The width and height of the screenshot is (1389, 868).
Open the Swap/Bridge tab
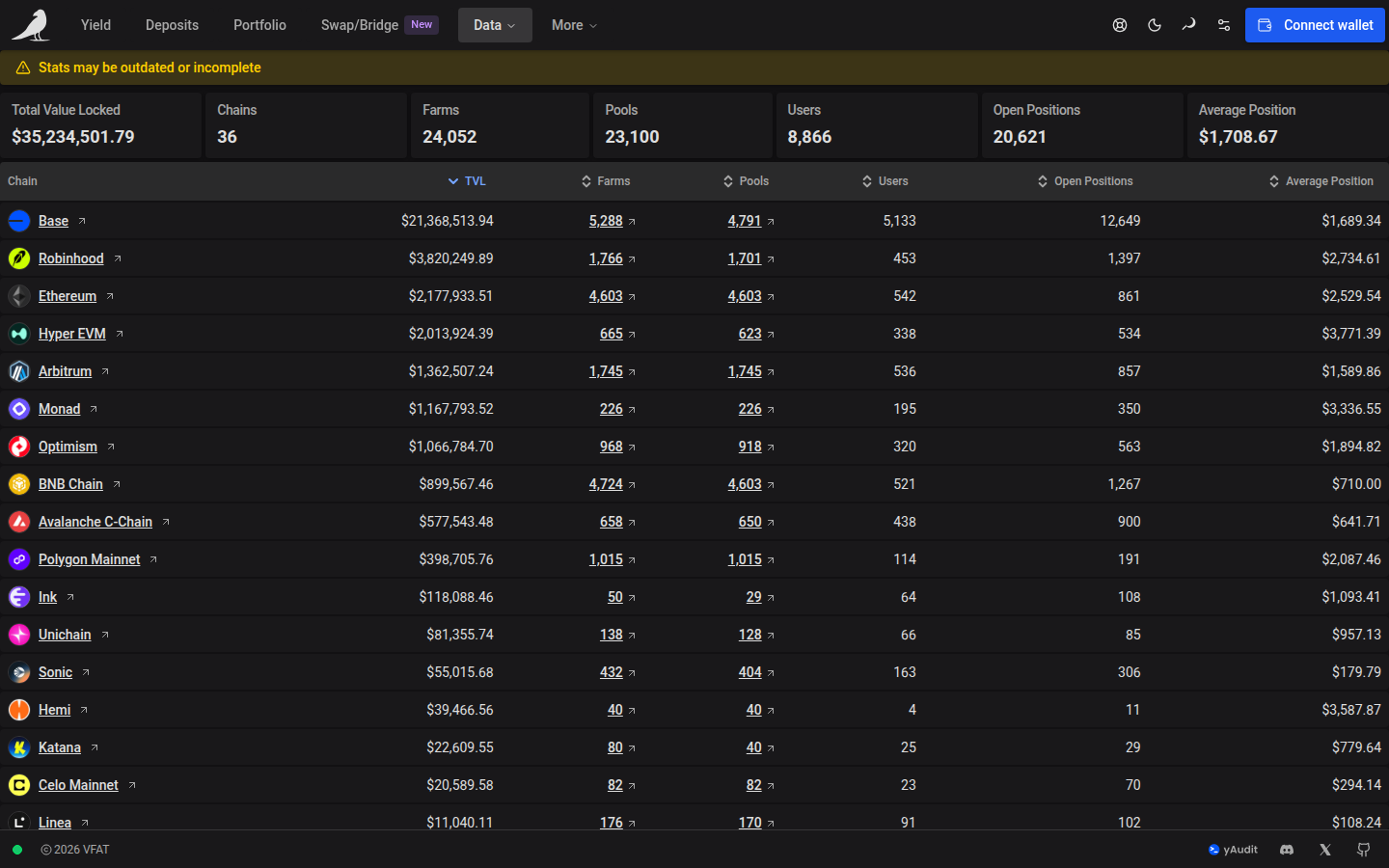[379, 25]
